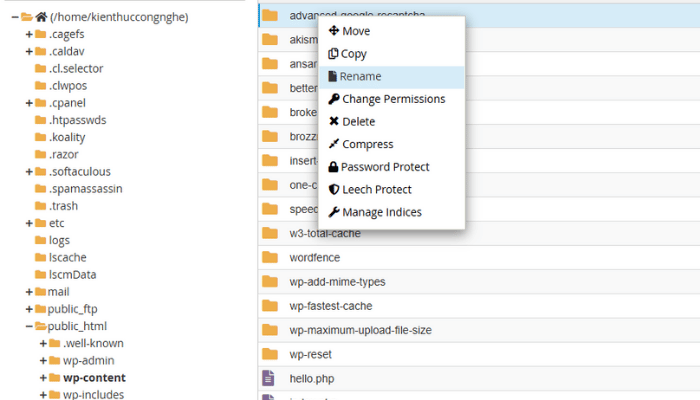The image size is (700, 400).
Task: Click the X icon beside Delete
Action: click(334, 122)
